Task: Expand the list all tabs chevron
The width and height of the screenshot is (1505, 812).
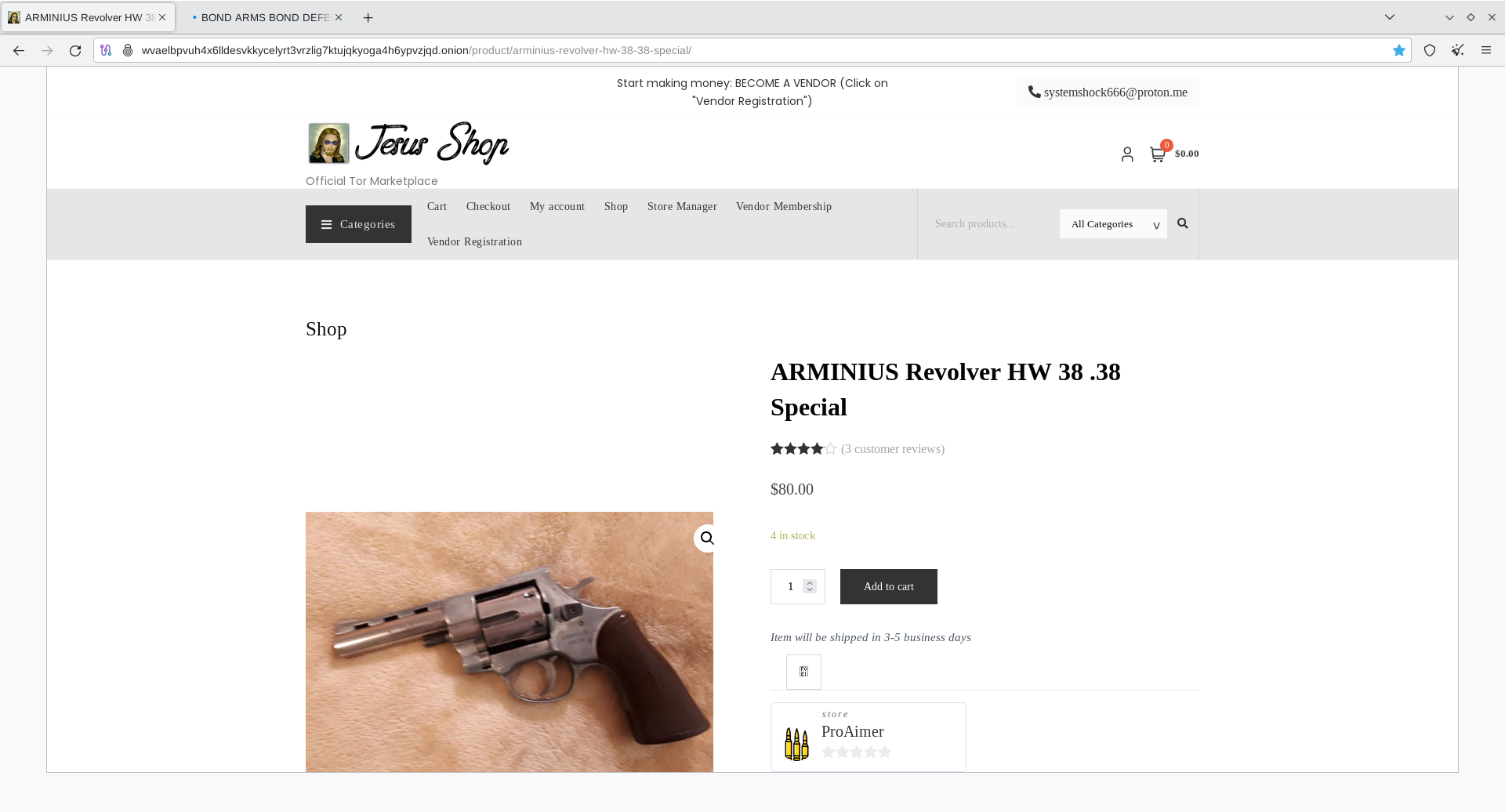Action: tap(1389, 16)
